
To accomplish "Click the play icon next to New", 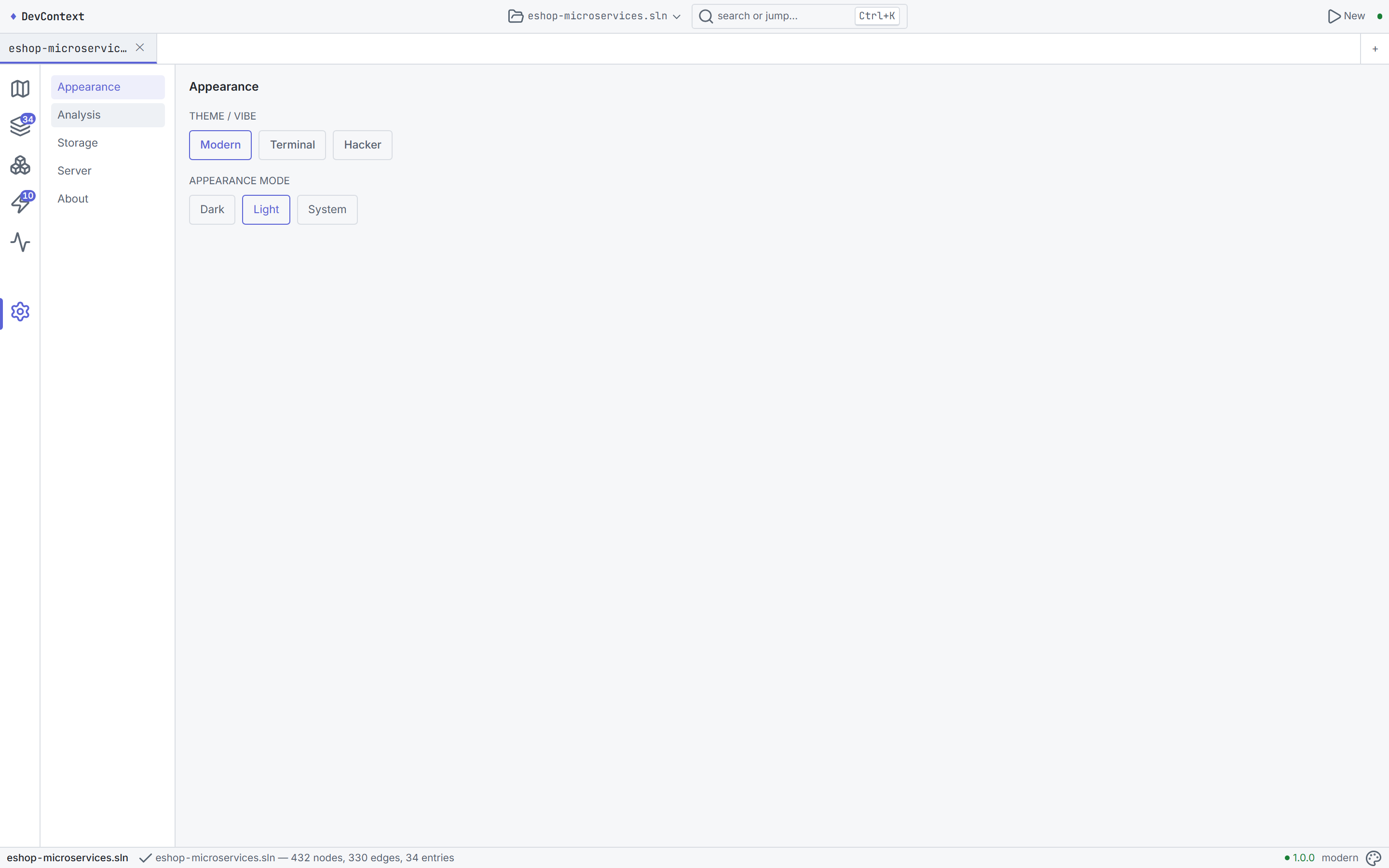I will [x=1334, y=16].
